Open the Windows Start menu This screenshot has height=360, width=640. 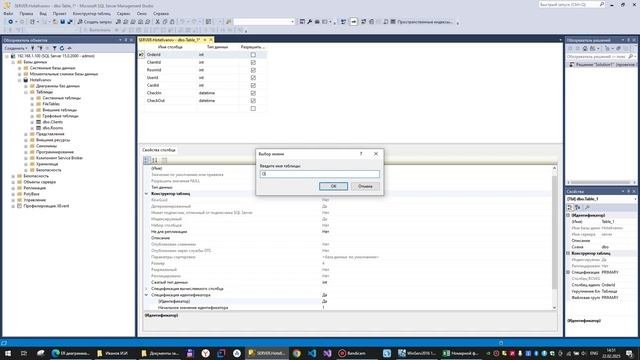(x=7, y=353)
